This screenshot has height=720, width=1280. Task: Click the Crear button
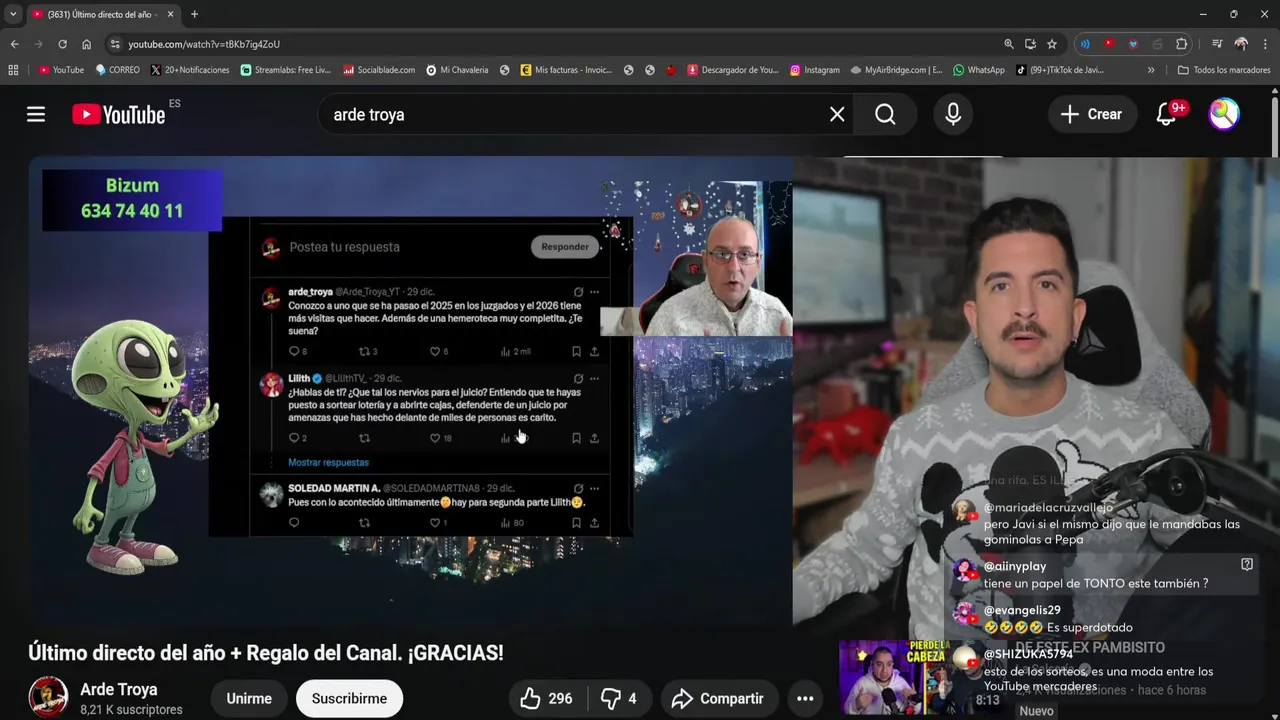point(1092,114)
